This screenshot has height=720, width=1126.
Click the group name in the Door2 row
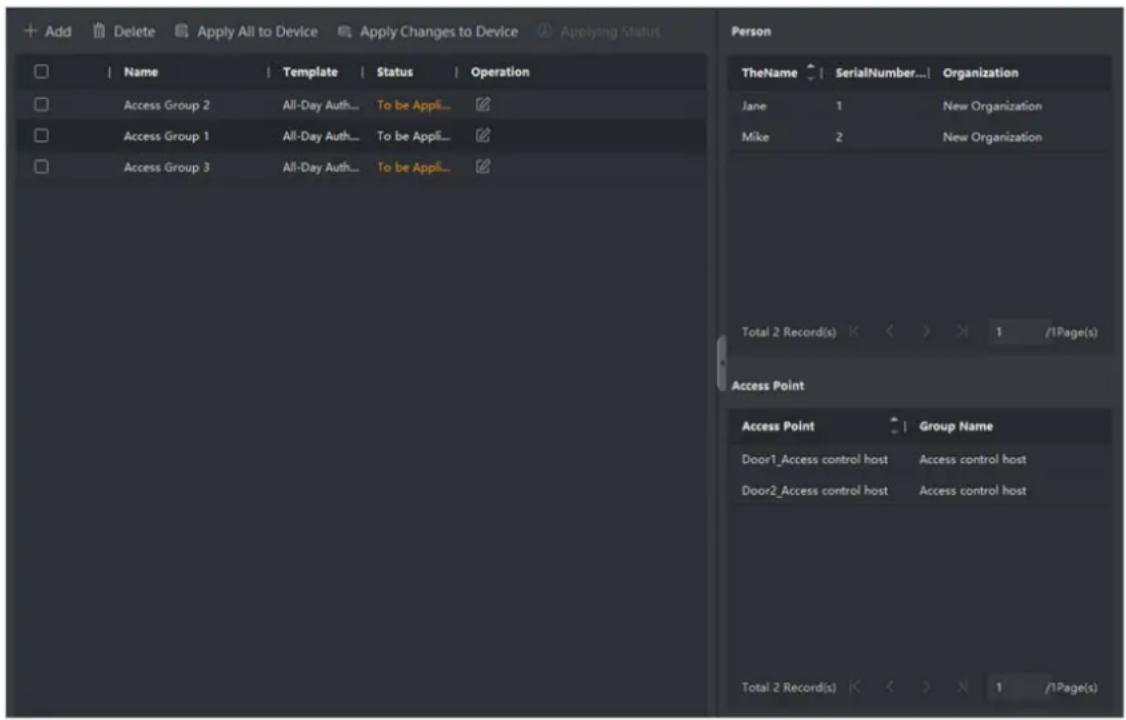tap(972, 490)
